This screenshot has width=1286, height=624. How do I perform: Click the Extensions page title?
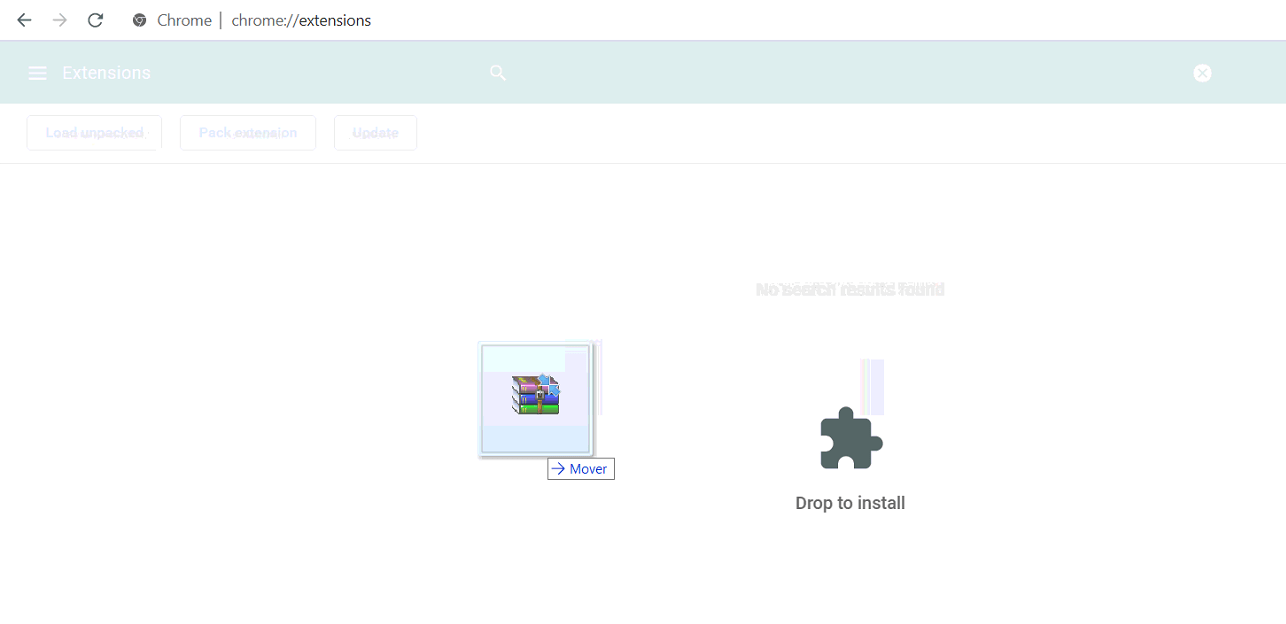pyautogui.click(x=106, y=73)
